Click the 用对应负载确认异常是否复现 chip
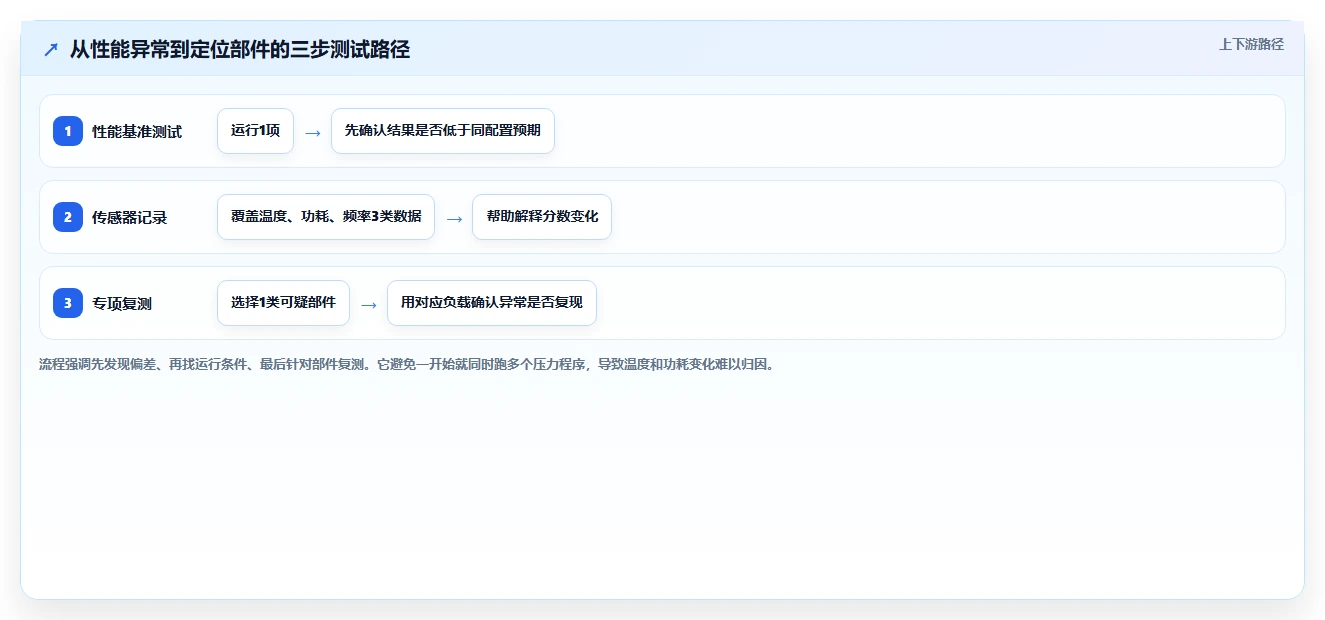This screenshot has width=1325, height=620. click(492, 303)
